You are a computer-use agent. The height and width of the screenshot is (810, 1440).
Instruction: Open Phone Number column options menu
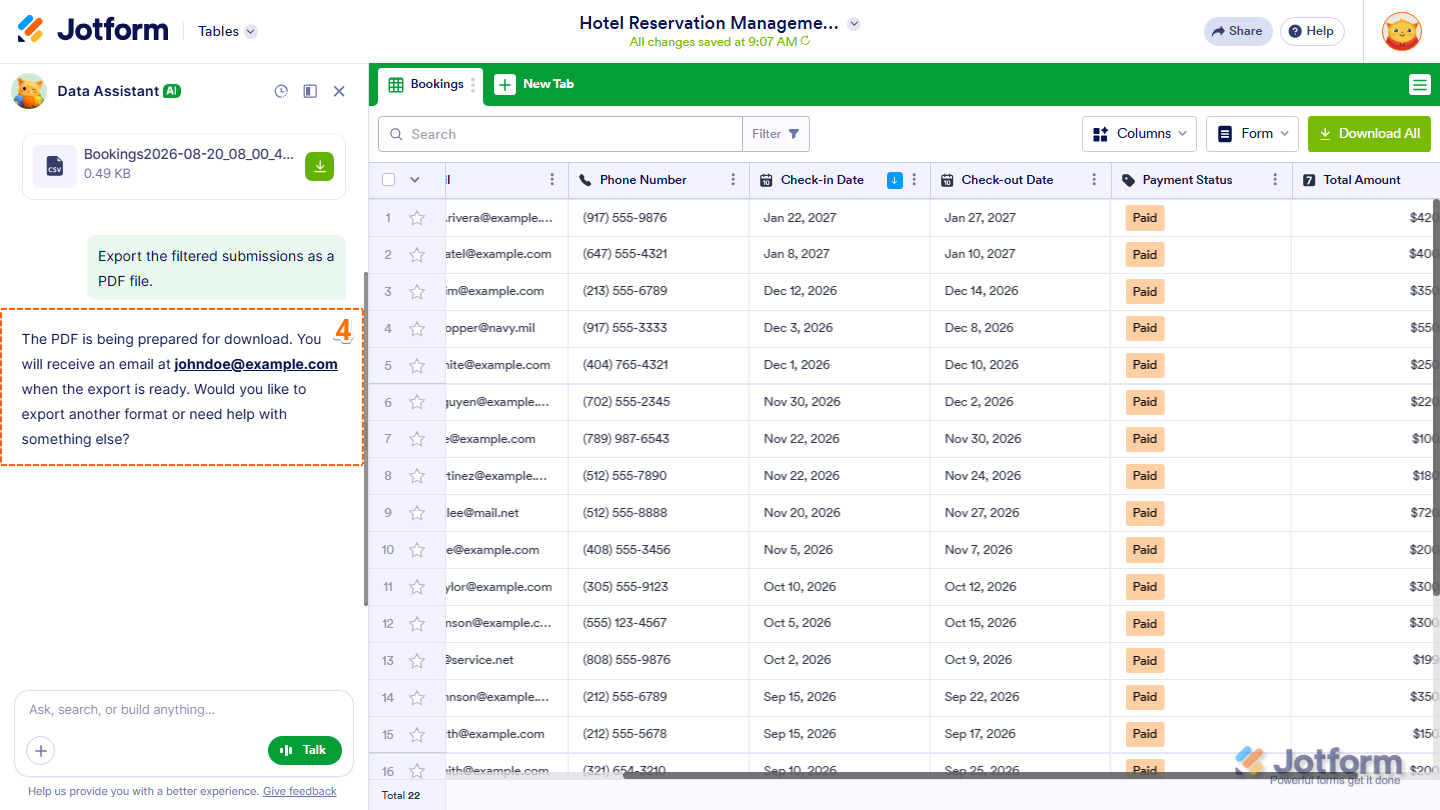(733, 180)
